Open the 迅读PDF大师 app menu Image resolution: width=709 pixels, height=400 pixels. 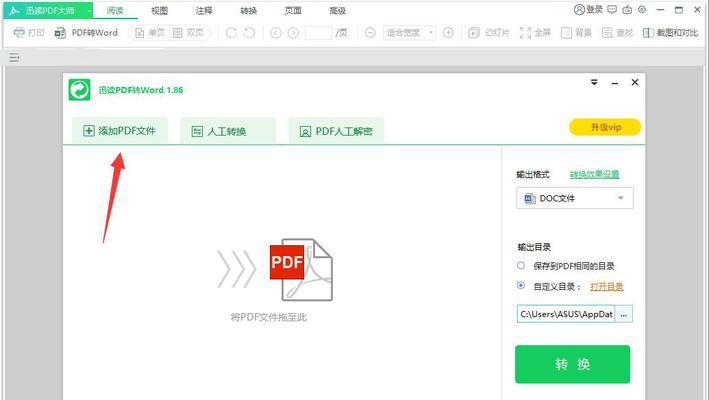point(47,10)
